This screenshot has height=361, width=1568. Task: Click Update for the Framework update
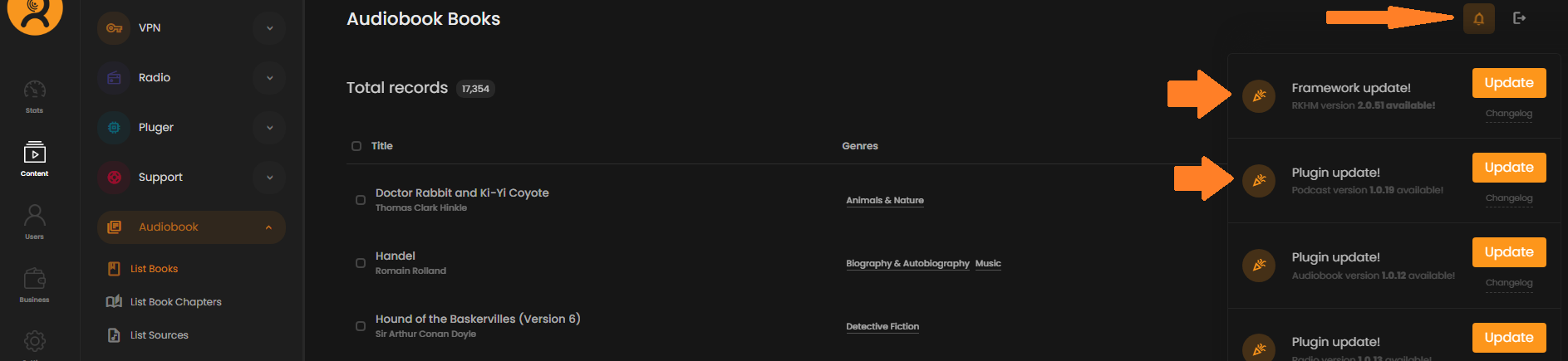point(1509,83)
